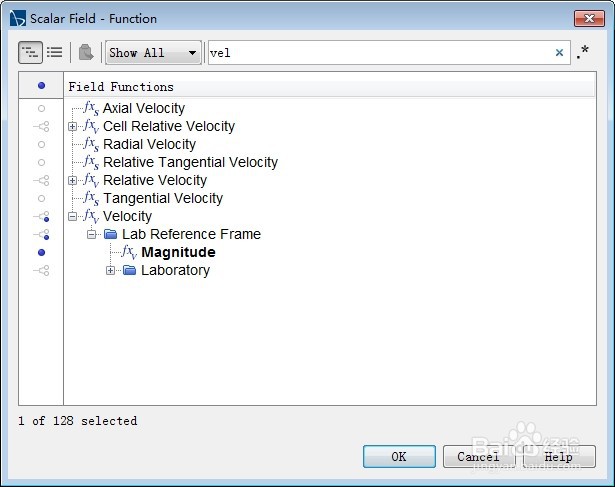Toggle selection circle beside Axial Velocity
Viewport: 615px width, 487px height.
click(x=41, y=108)
